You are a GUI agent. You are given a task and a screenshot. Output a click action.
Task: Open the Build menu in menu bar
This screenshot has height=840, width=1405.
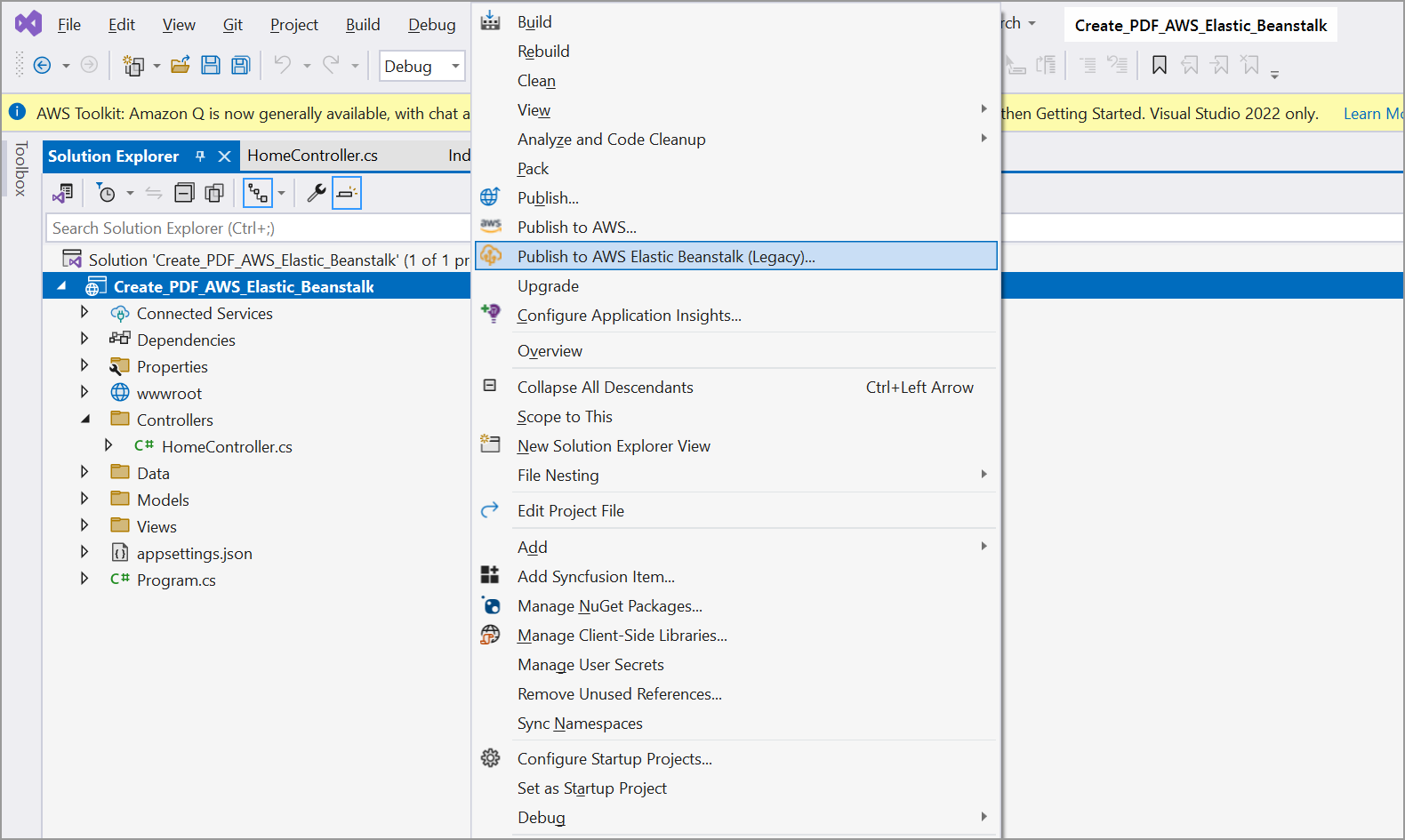pos(363,25)
